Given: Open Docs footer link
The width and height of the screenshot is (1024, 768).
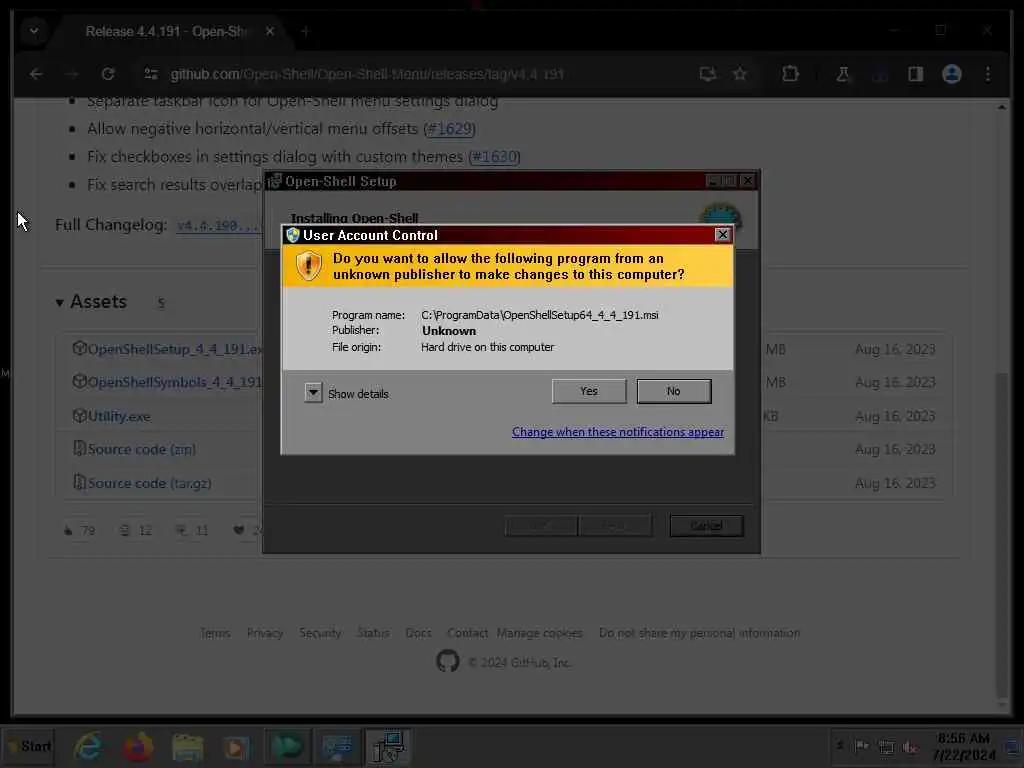Looking at the screenshot, I should [x=419, y=633].
